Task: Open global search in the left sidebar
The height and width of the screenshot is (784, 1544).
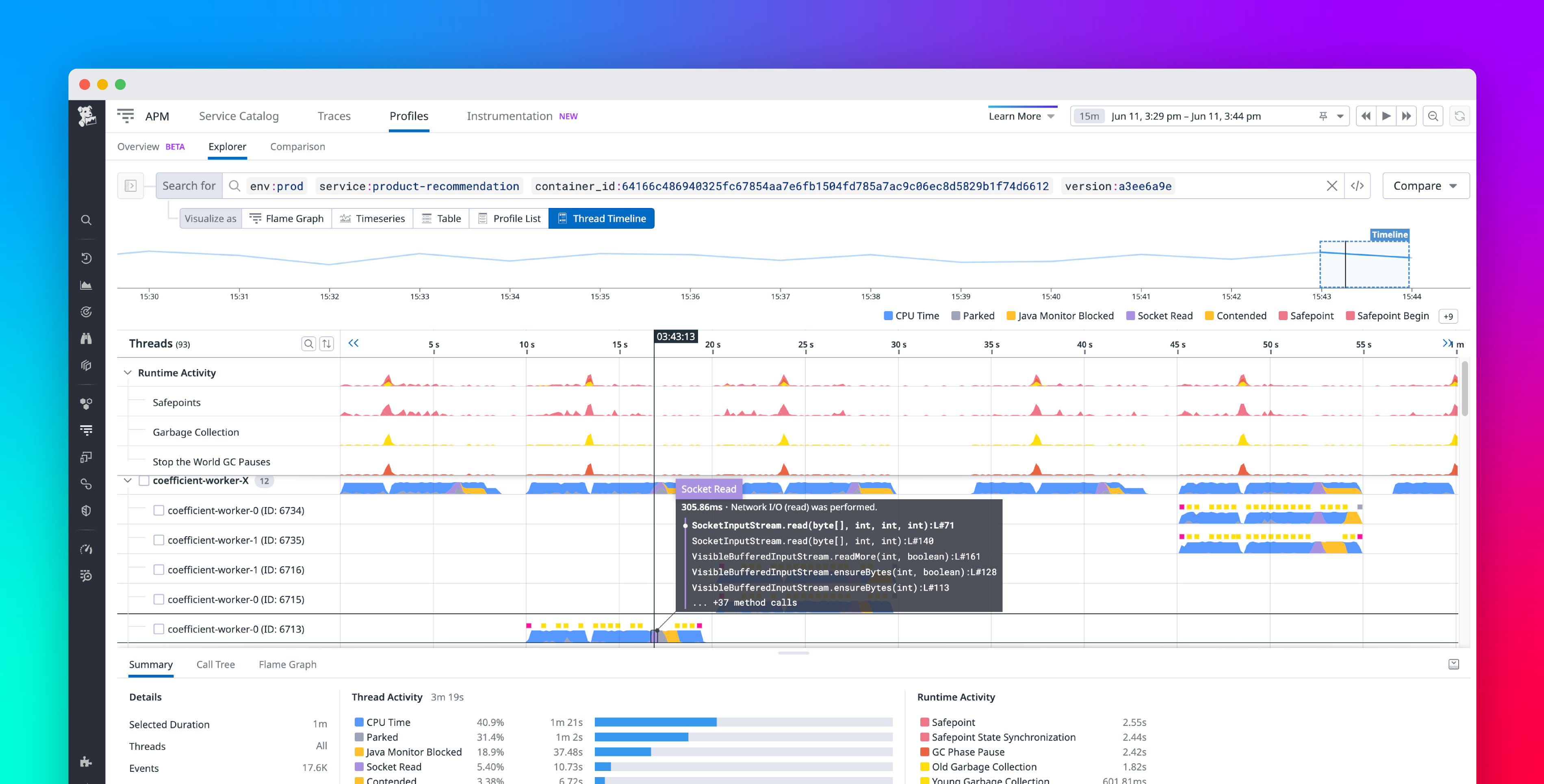Action: click(x=86, y=220)
